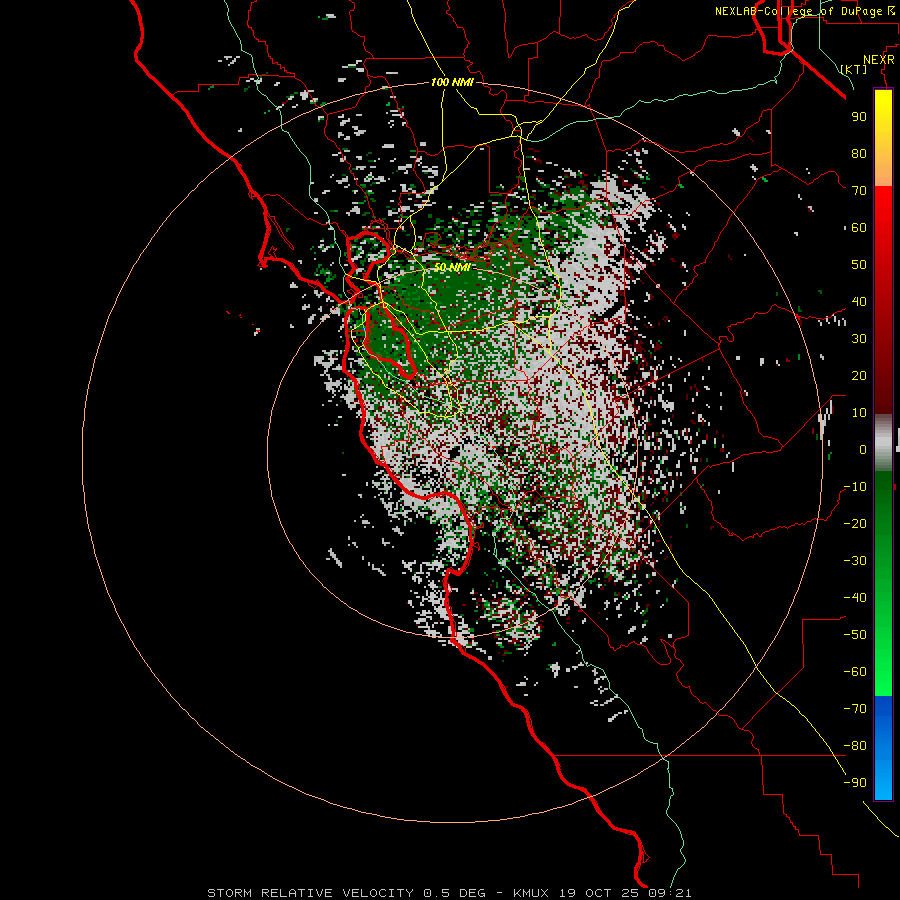
Task: Click the 100 NMI range ring label
Action: [x=452, y=82]
